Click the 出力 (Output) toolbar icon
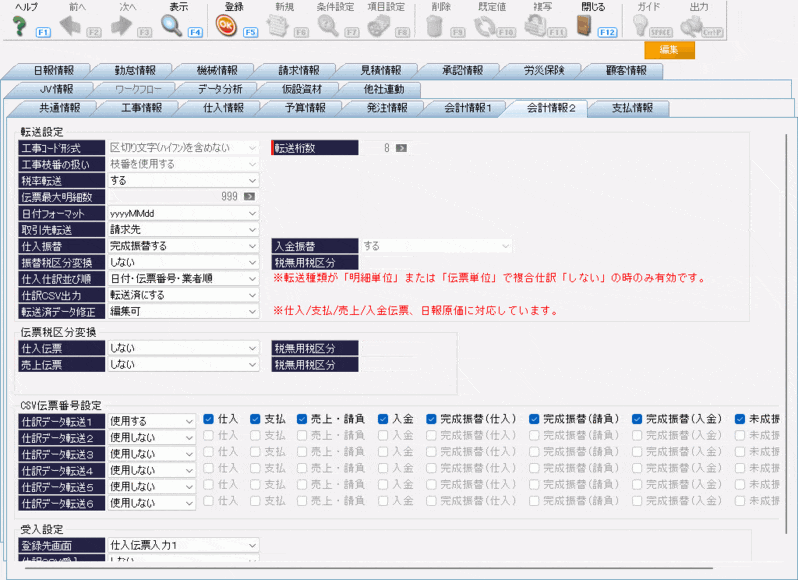The height and width of the screenshot is (580, 798). [697, 26]
